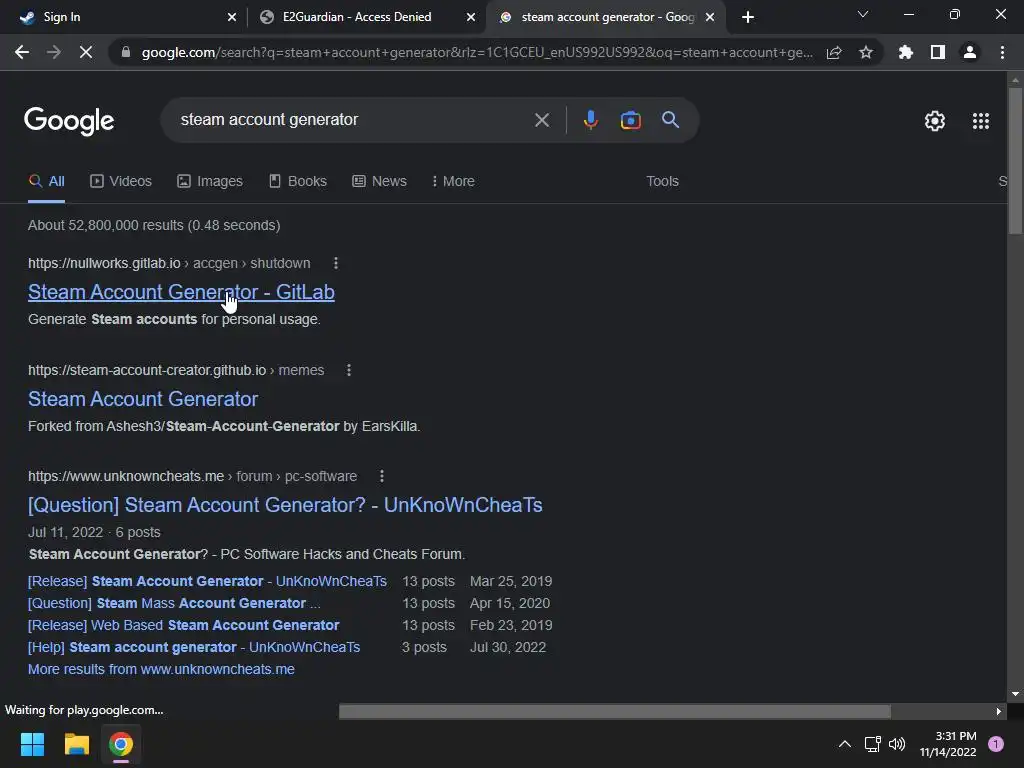
Task: Open the Windows Start menu
Action: tap(32, 744)
